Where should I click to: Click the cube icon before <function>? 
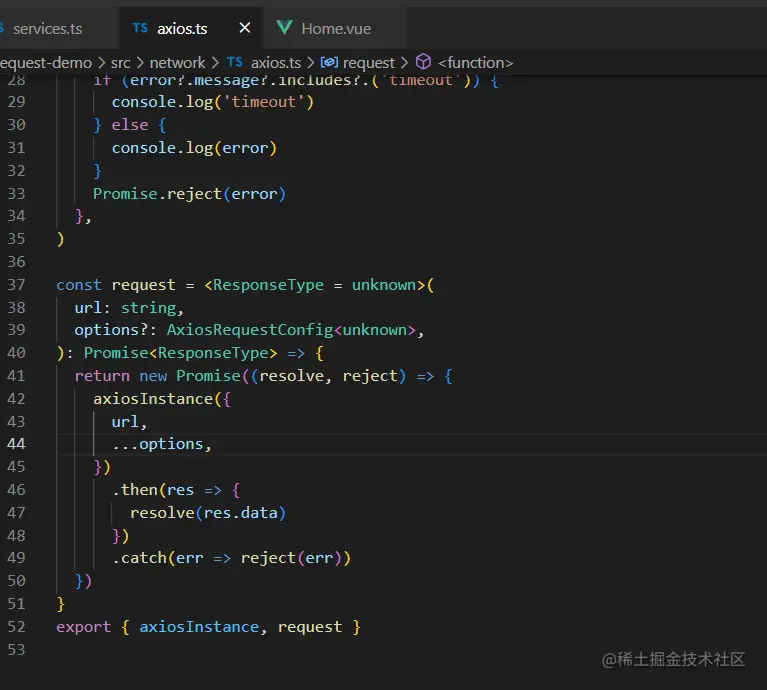pyautogui.click(x=423, y=62)
